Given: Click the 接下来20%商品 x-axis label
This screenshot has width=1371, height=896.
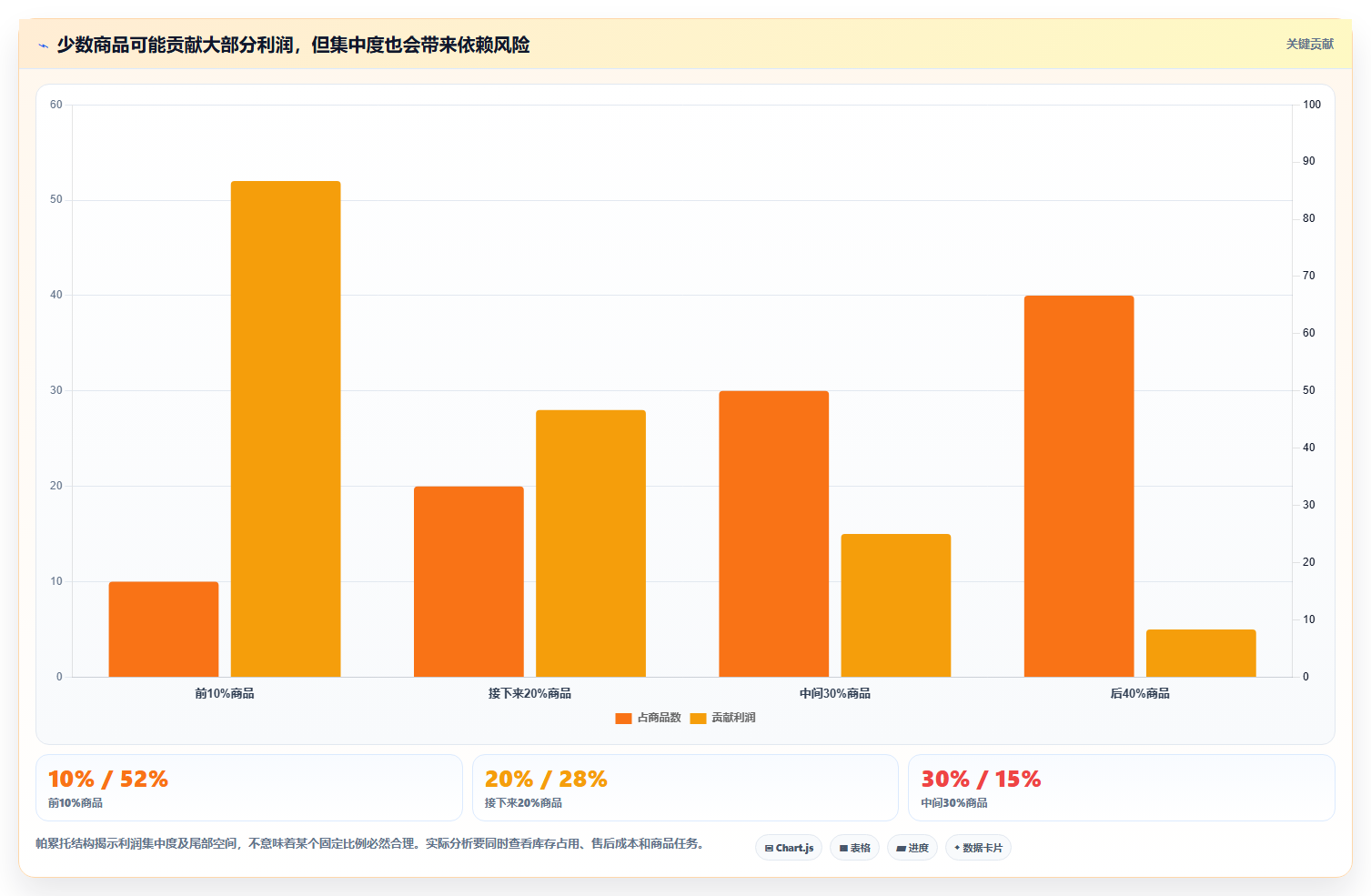Looking at the screenshot, I should (x=529, y=693).
